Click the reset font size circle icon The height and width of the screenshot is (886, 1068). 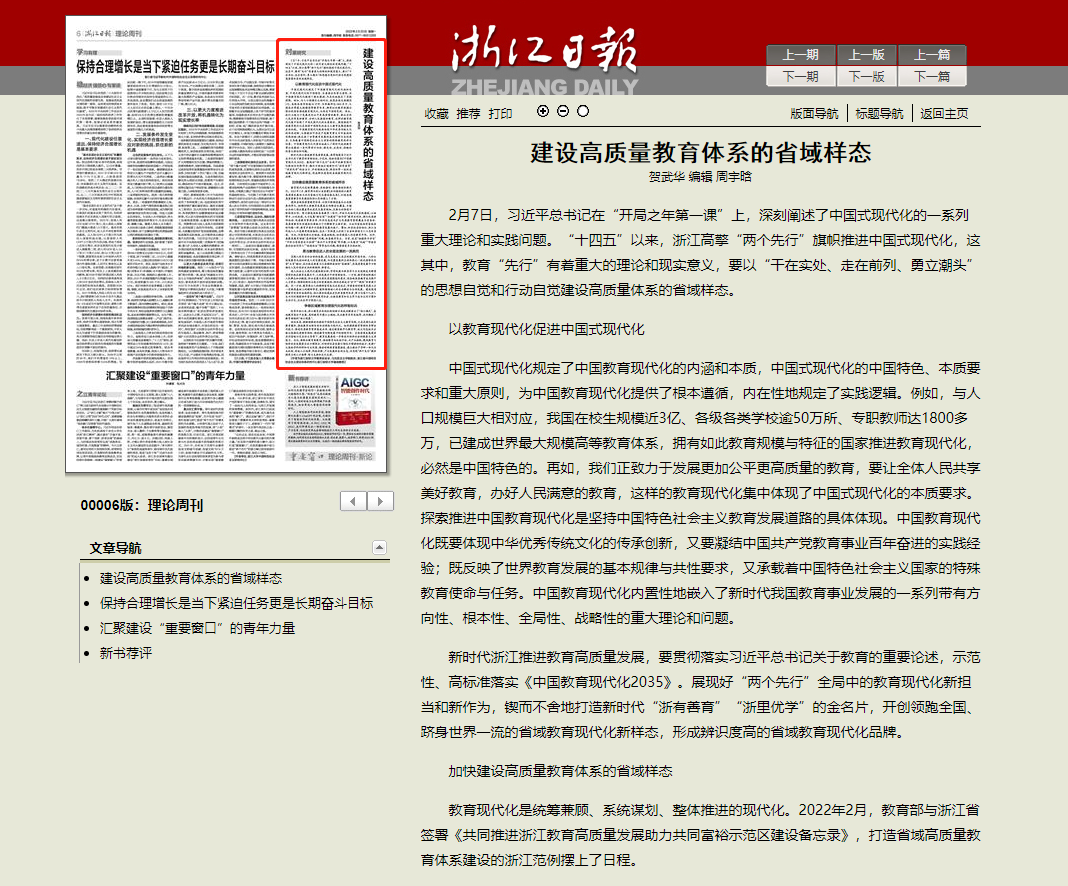point(583,112)
